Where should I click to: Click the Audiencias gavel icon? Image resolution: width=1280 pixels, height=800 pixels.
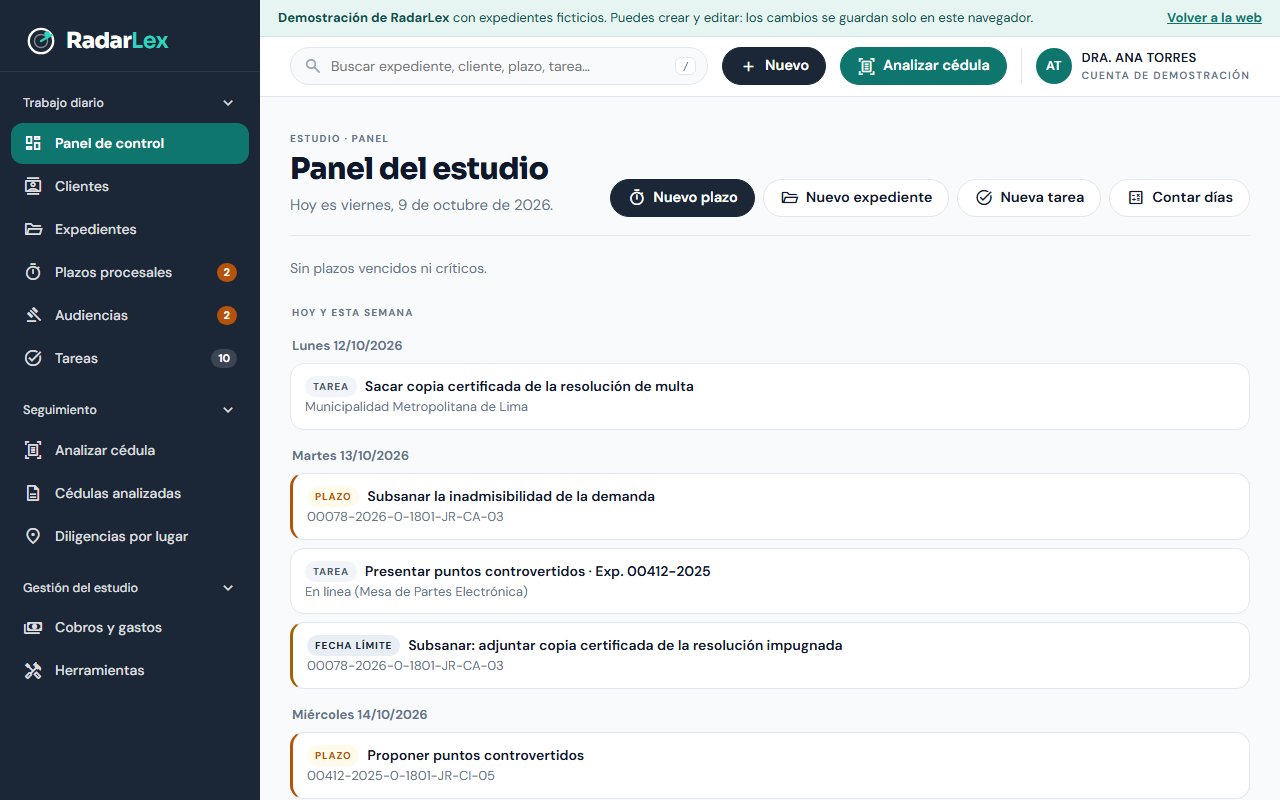tap(33, 315)
